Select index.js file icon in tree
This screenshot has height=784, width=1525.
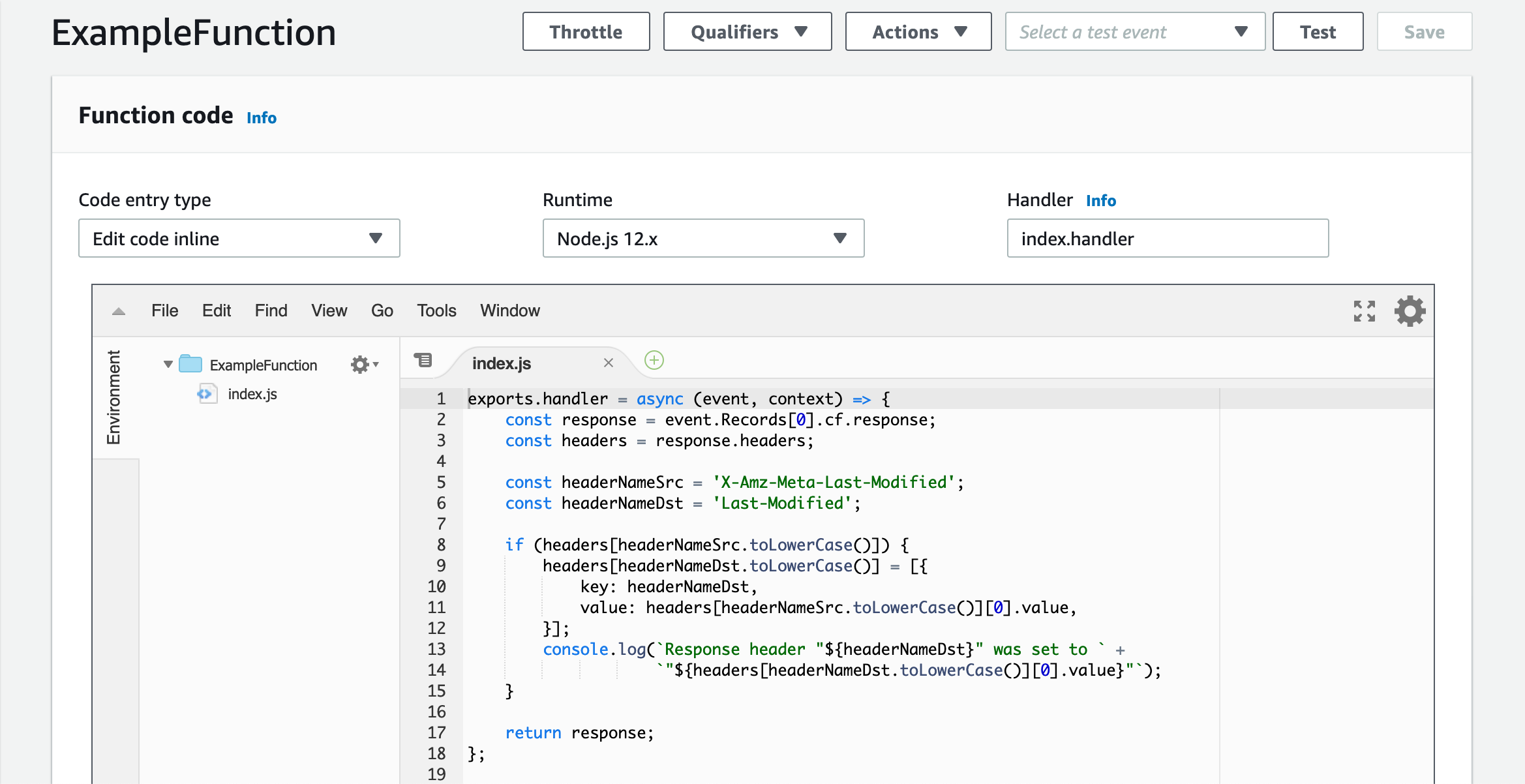click(x=206, y=394)
